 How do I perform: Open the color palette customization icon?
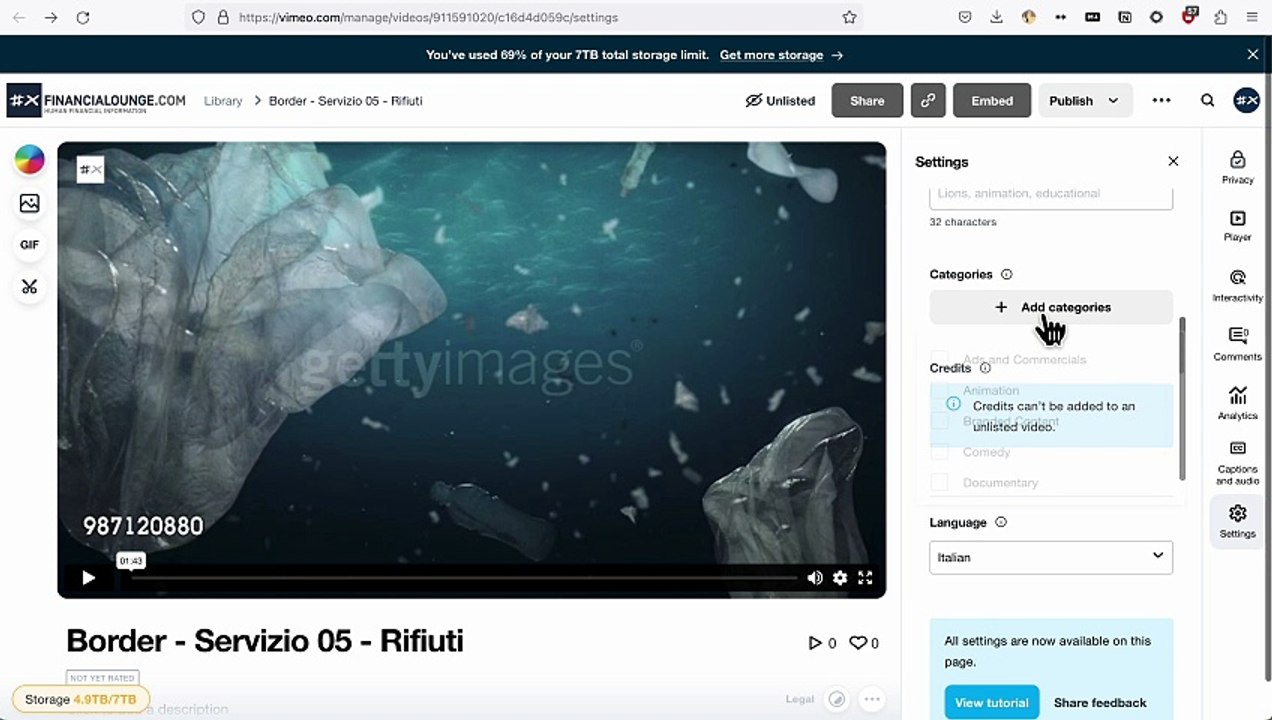coord(29,159)
